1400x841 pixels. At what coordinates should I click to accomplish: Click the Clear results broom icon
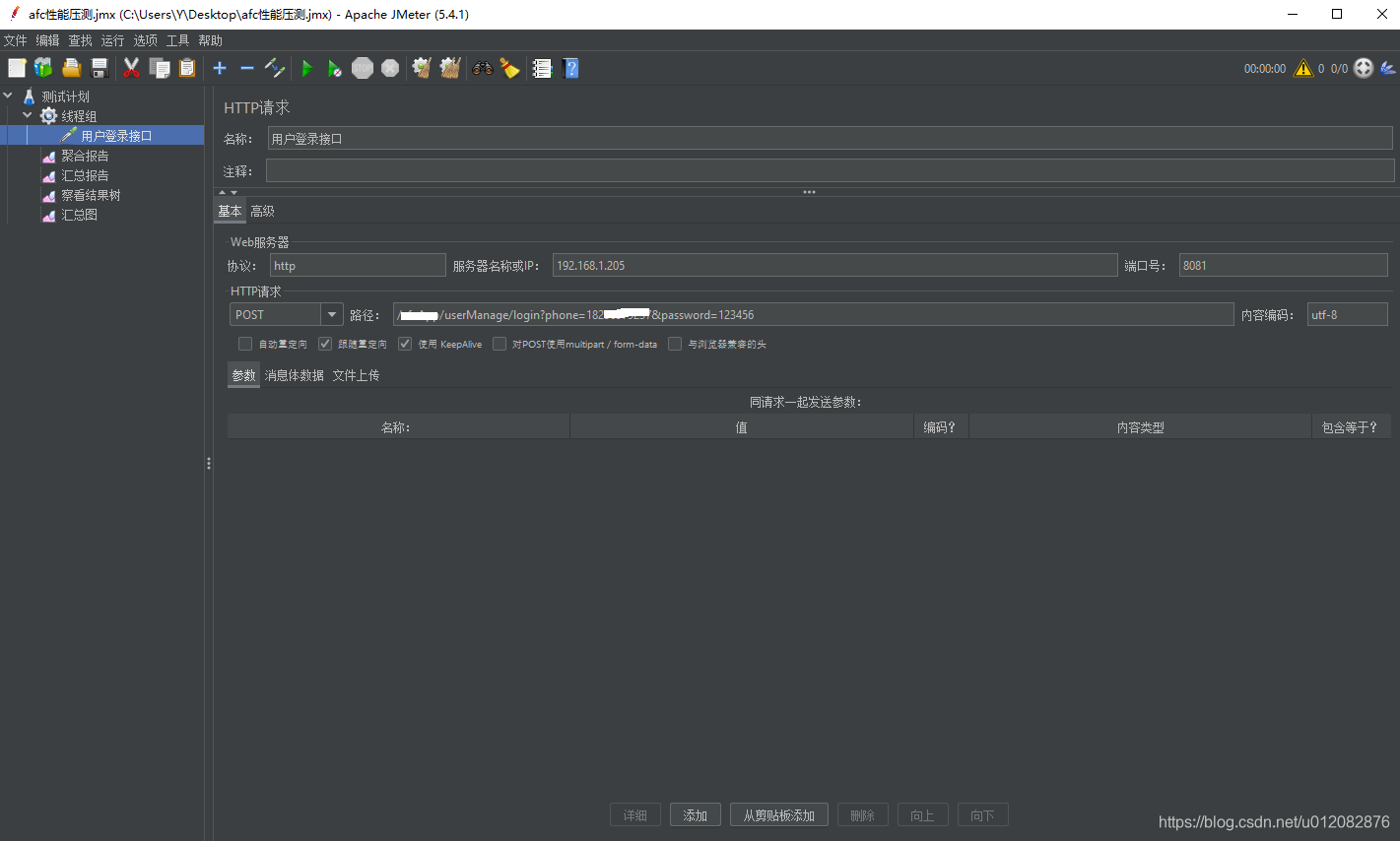[422, 68]
